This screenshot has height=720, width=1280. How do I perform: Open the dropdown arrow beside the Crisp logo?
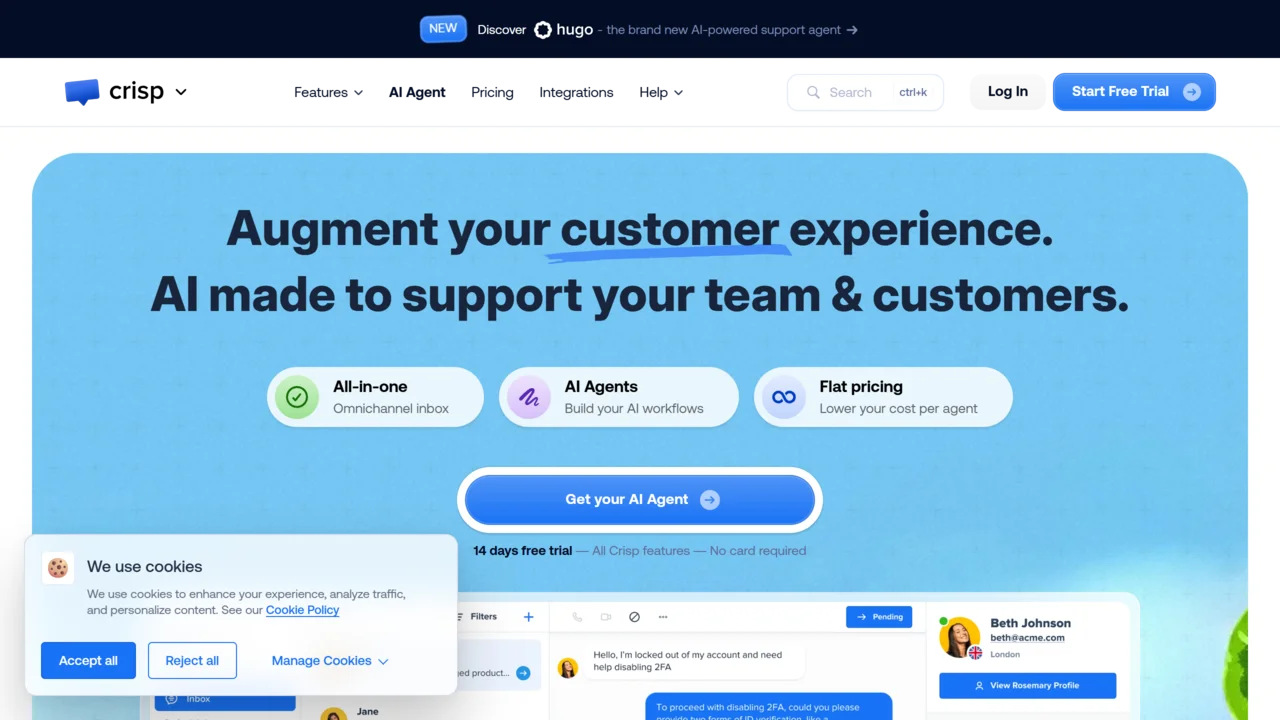tap(181, 92)
